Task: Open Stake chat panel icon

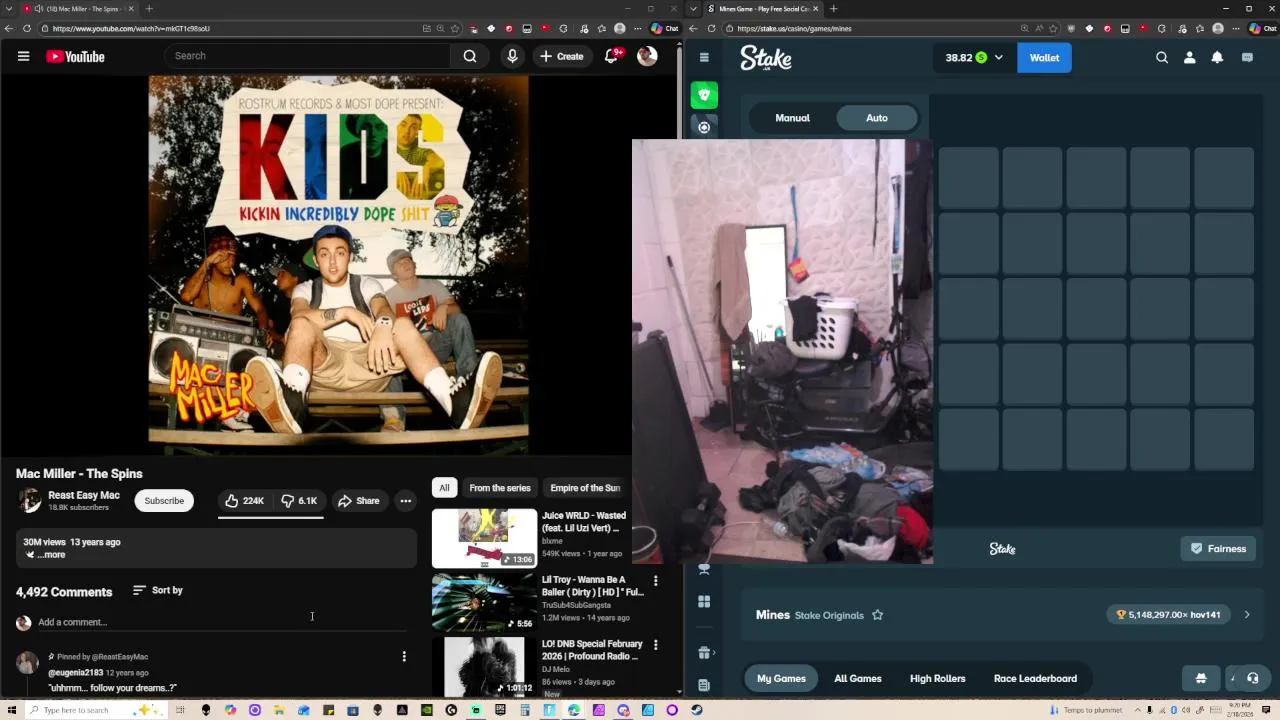Action: pos(1247,58)
